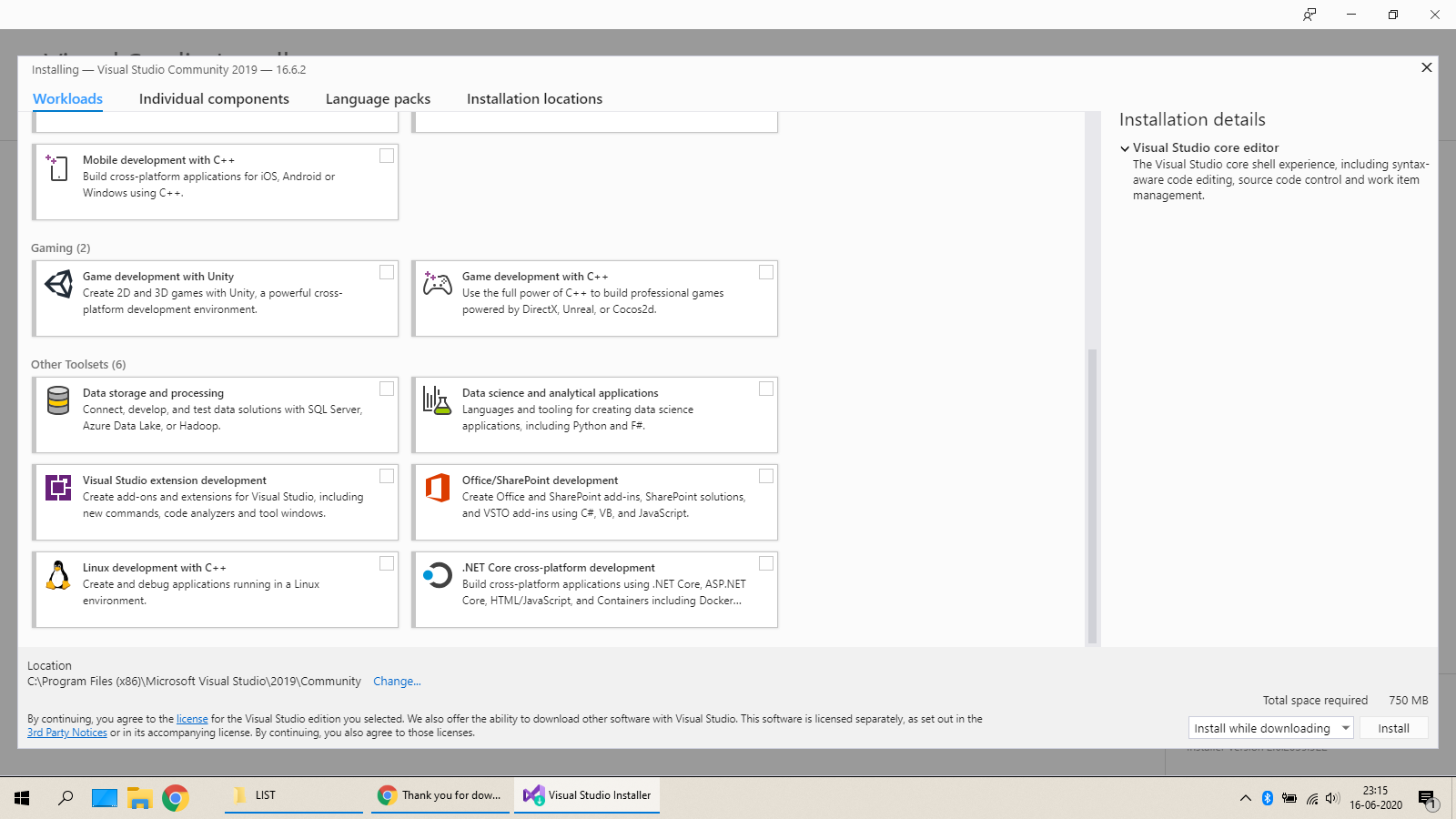Check Linux development with C++ workload
The image size is (1456, 819).
pos(387,563)
